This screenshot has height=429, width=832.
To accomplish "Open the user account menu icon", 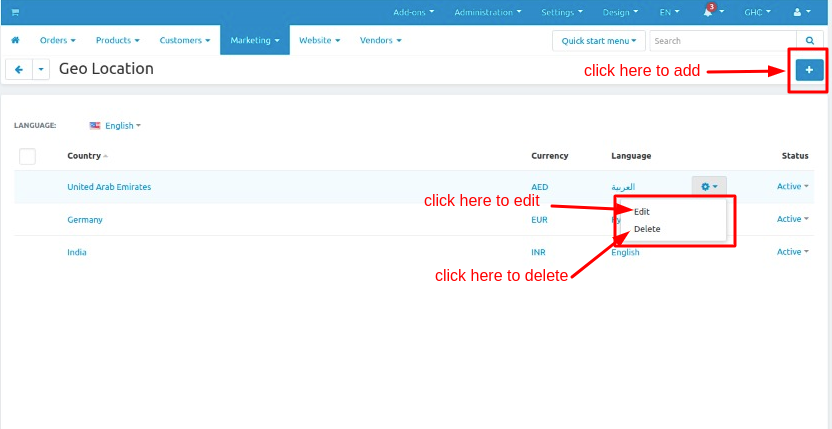I will click(x=801, y=12).
